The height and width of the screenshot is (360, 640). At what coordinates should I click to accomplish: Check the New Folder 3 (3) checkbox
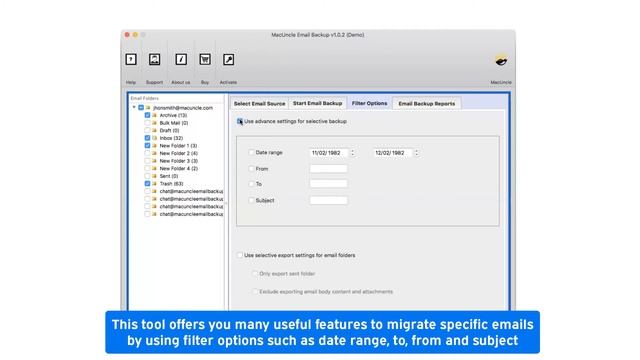[x=147, y=161]
